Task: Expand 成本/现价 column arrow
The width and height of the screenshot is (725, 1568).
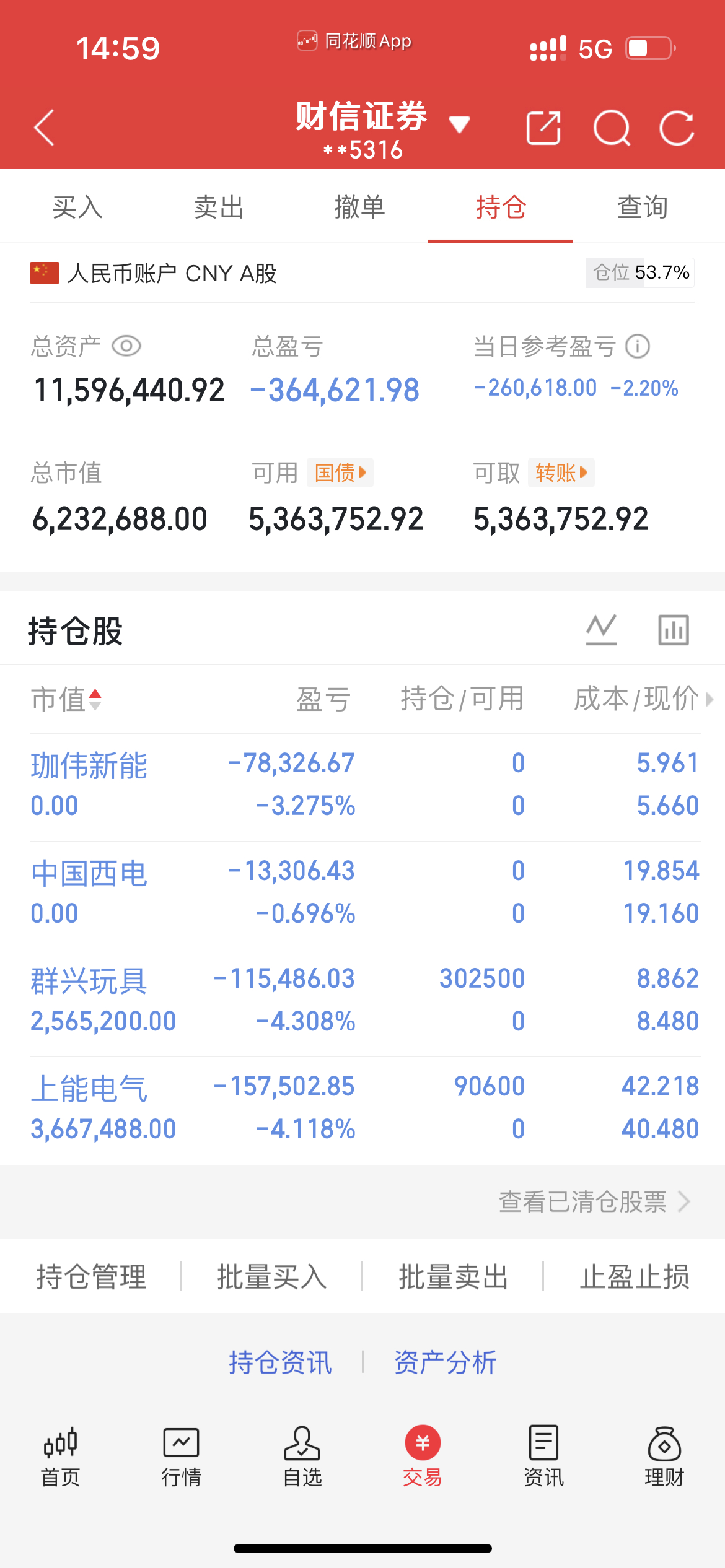Action: coord(710,699)
